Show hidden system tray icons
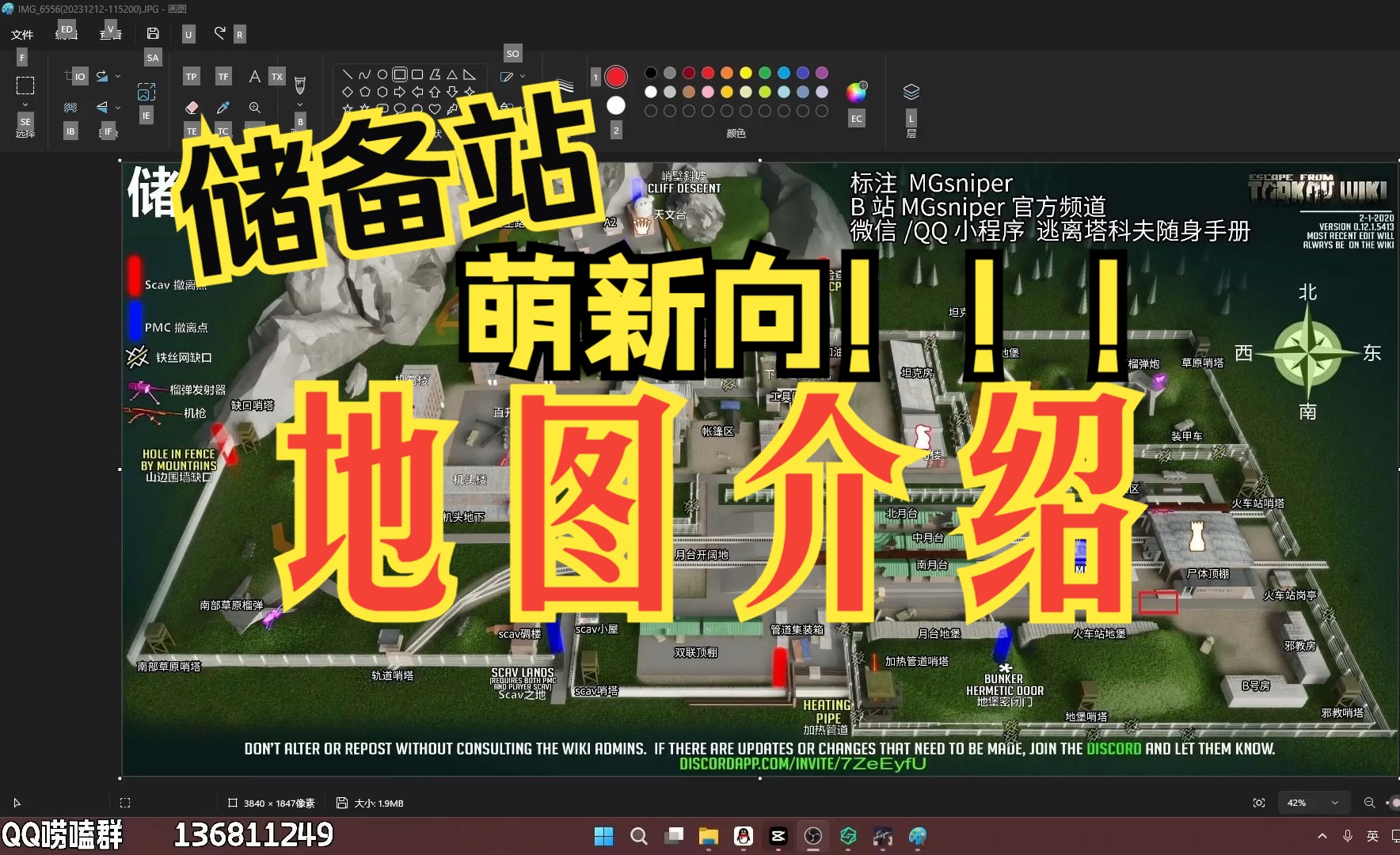 pyautogui.click(x=1322, y=836)
